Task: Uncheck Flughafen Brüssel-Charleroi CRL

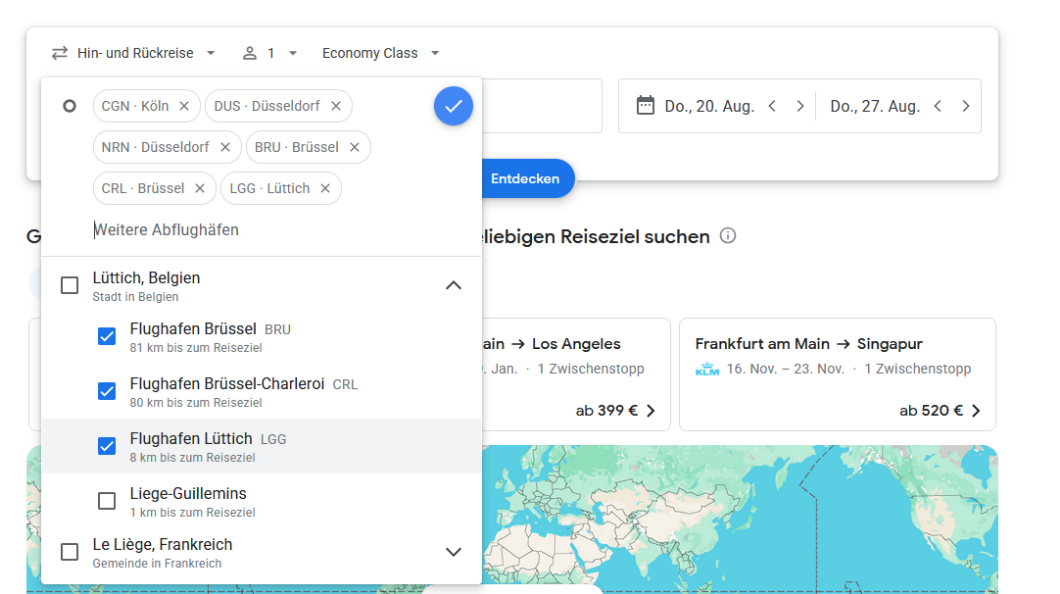Action: pos(107,391)
